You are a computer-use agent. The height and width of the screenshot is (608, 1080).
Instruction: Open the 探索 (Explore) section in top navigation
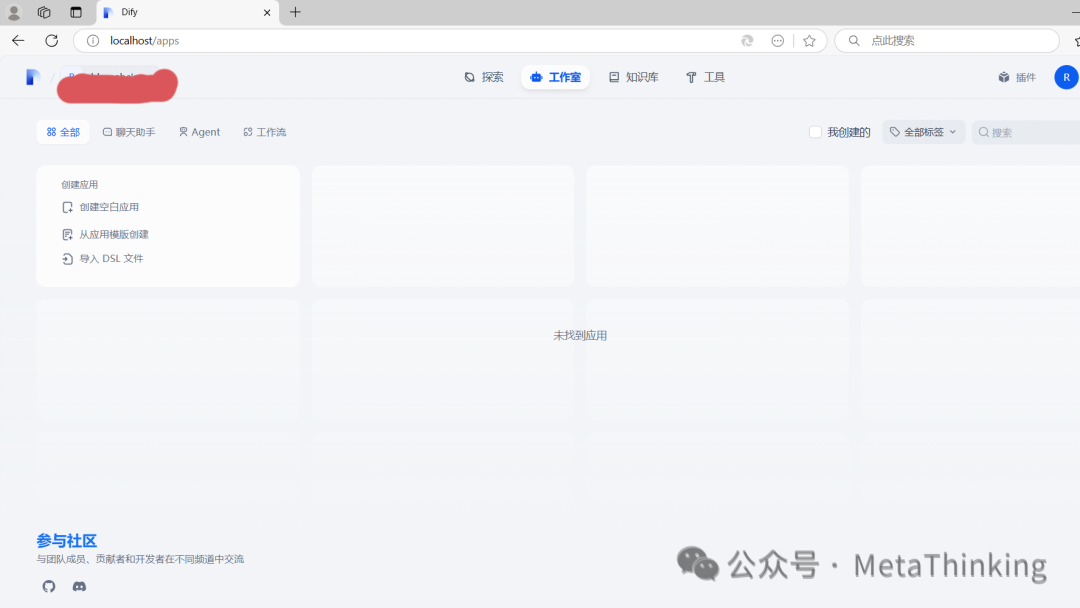[x=483, y=76]
